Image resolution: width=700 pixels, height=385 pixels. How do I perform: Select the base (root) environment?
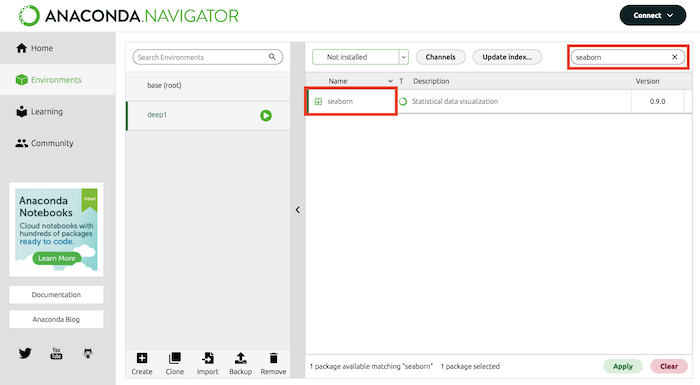pos(208,85)
